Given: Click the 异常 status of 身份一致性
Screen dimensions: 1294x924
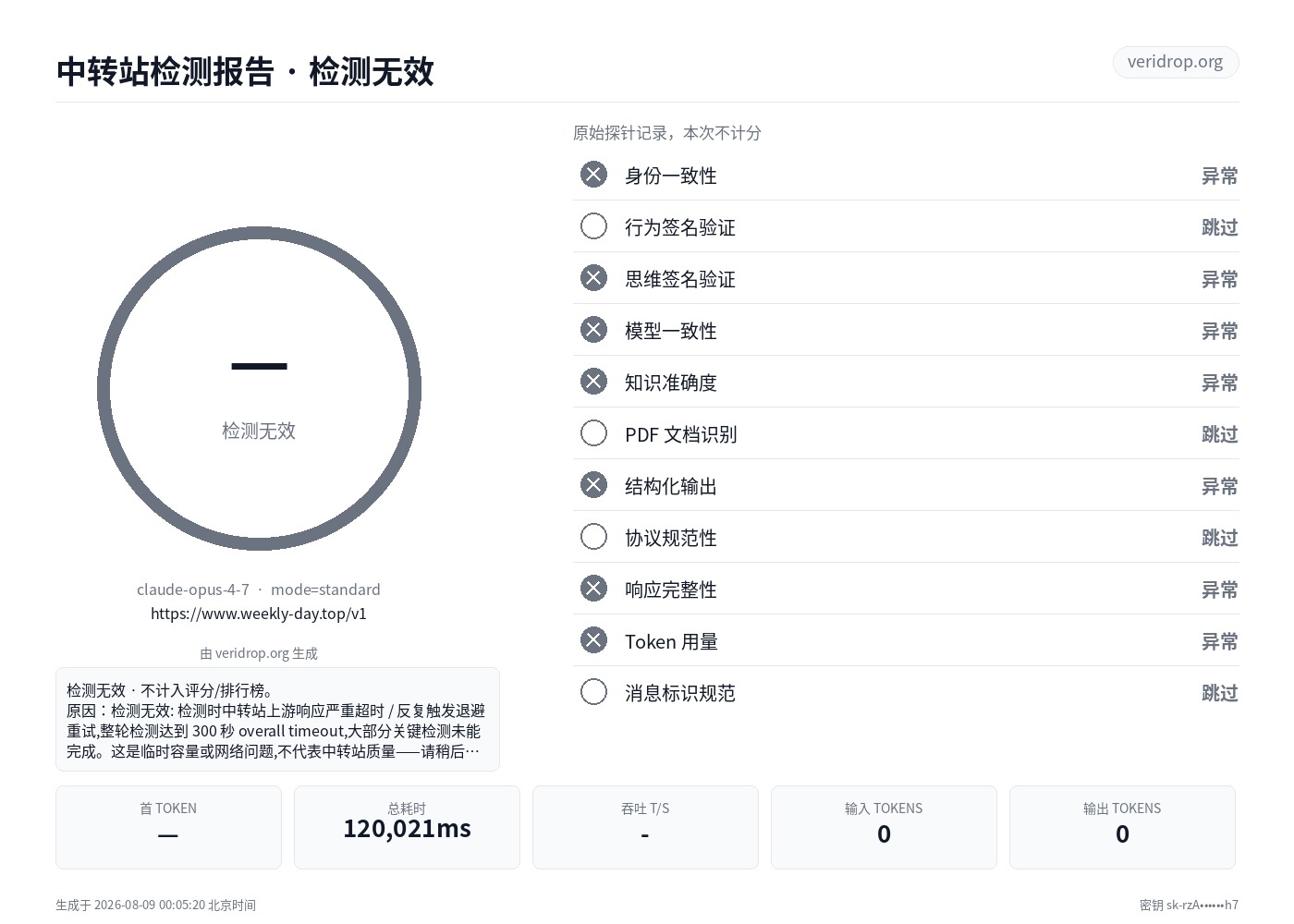Looking at the screenshot, I should [x=1219, y=176].
